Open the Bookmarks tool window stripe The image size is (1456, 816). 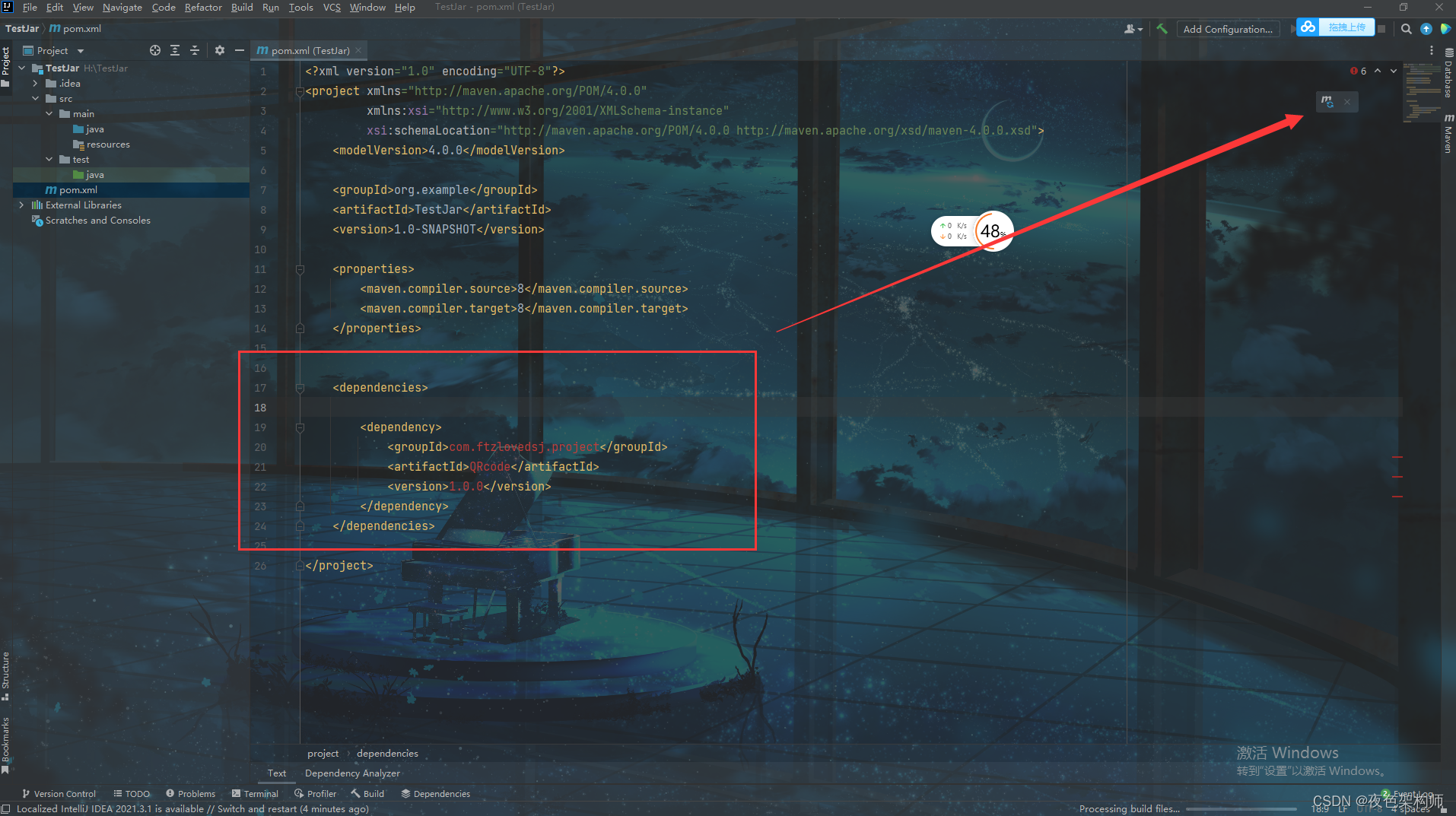click(x=6, y=745)
